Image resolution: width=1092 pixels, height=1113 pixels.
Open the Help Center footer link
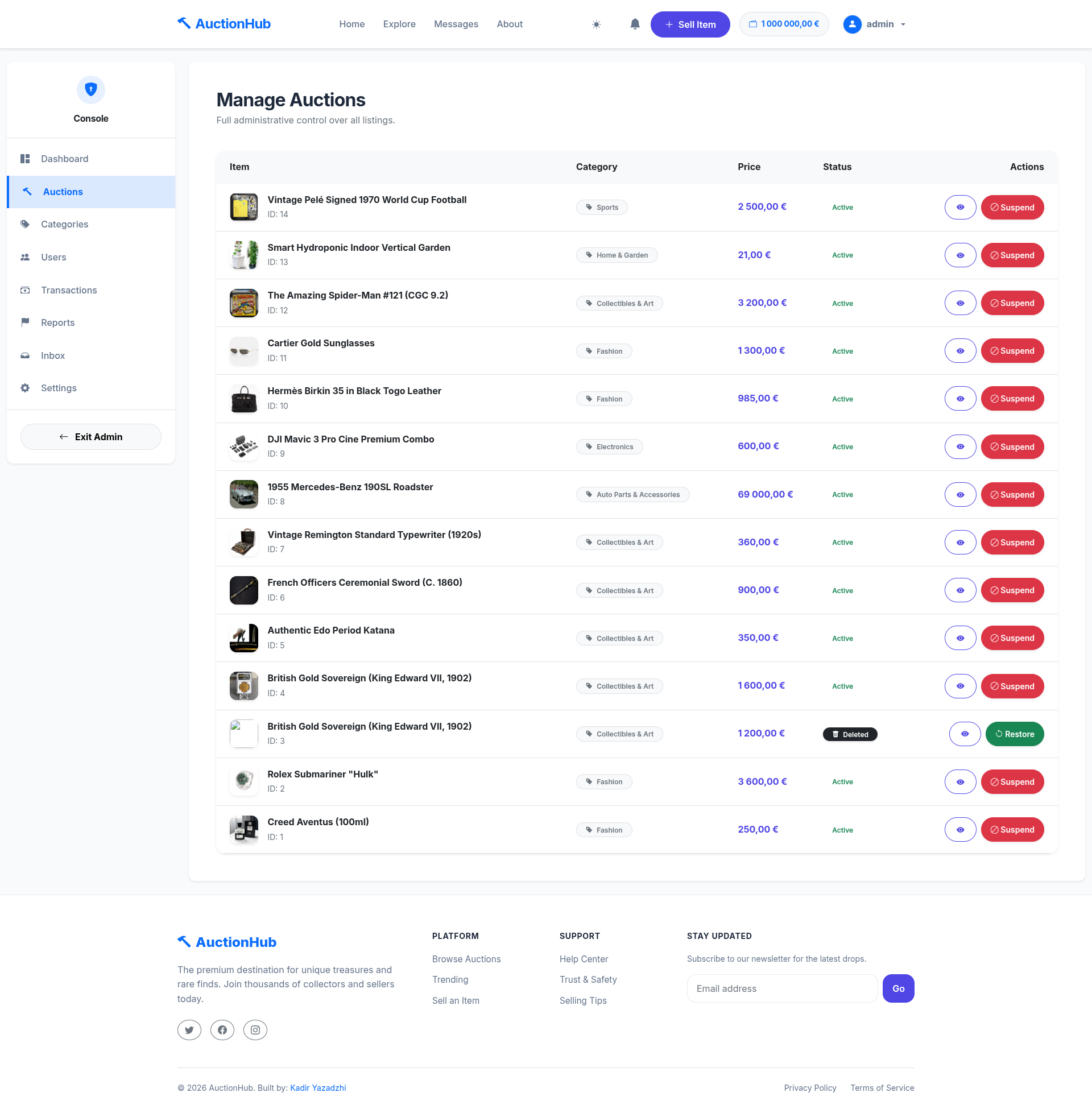click(x=584, y=959)
